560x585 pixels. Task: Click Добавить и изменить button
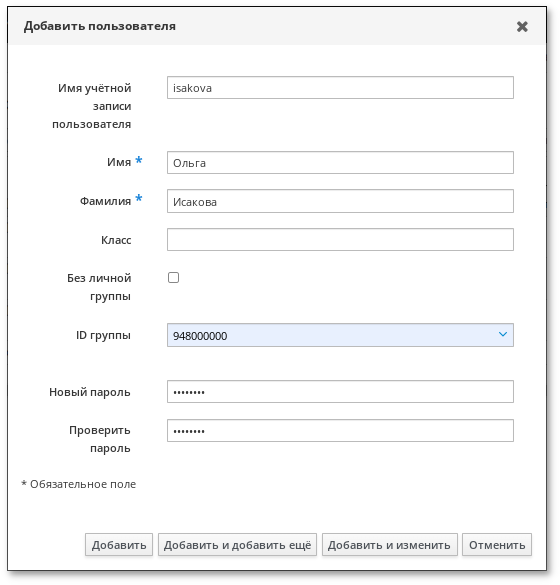coord(390,545)
